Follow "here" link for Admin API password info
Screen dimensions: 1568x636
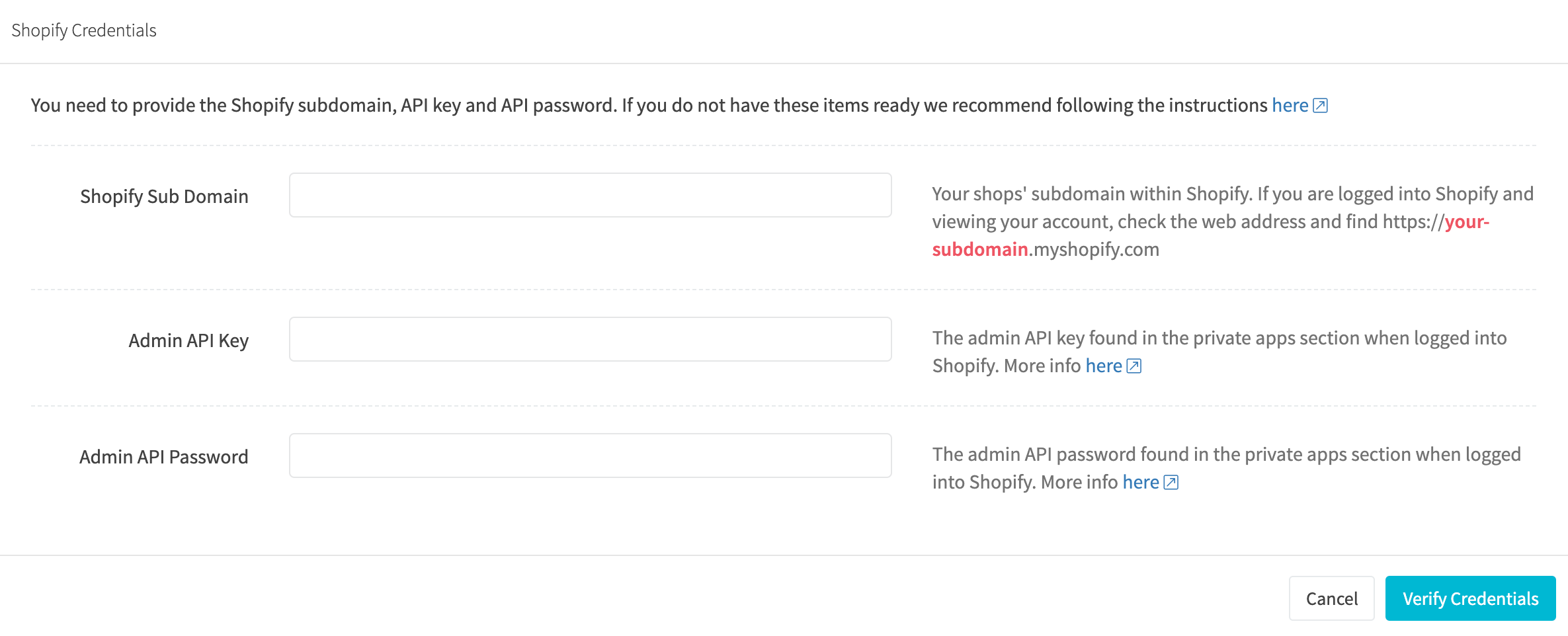click(x=1140, y=482)
